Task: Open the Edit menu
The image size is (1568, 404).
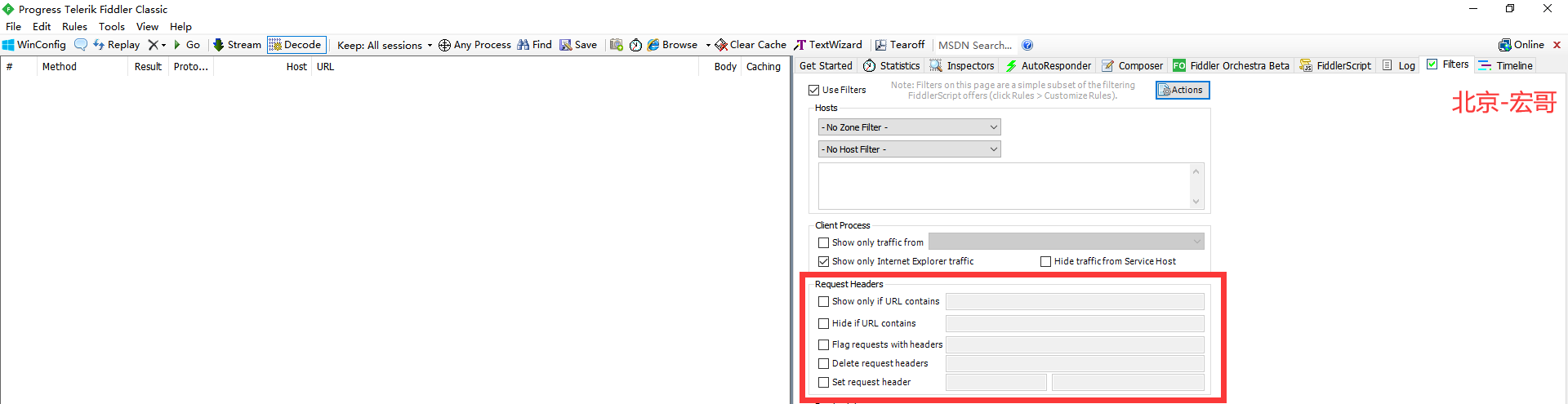Action: click(42, 27)
